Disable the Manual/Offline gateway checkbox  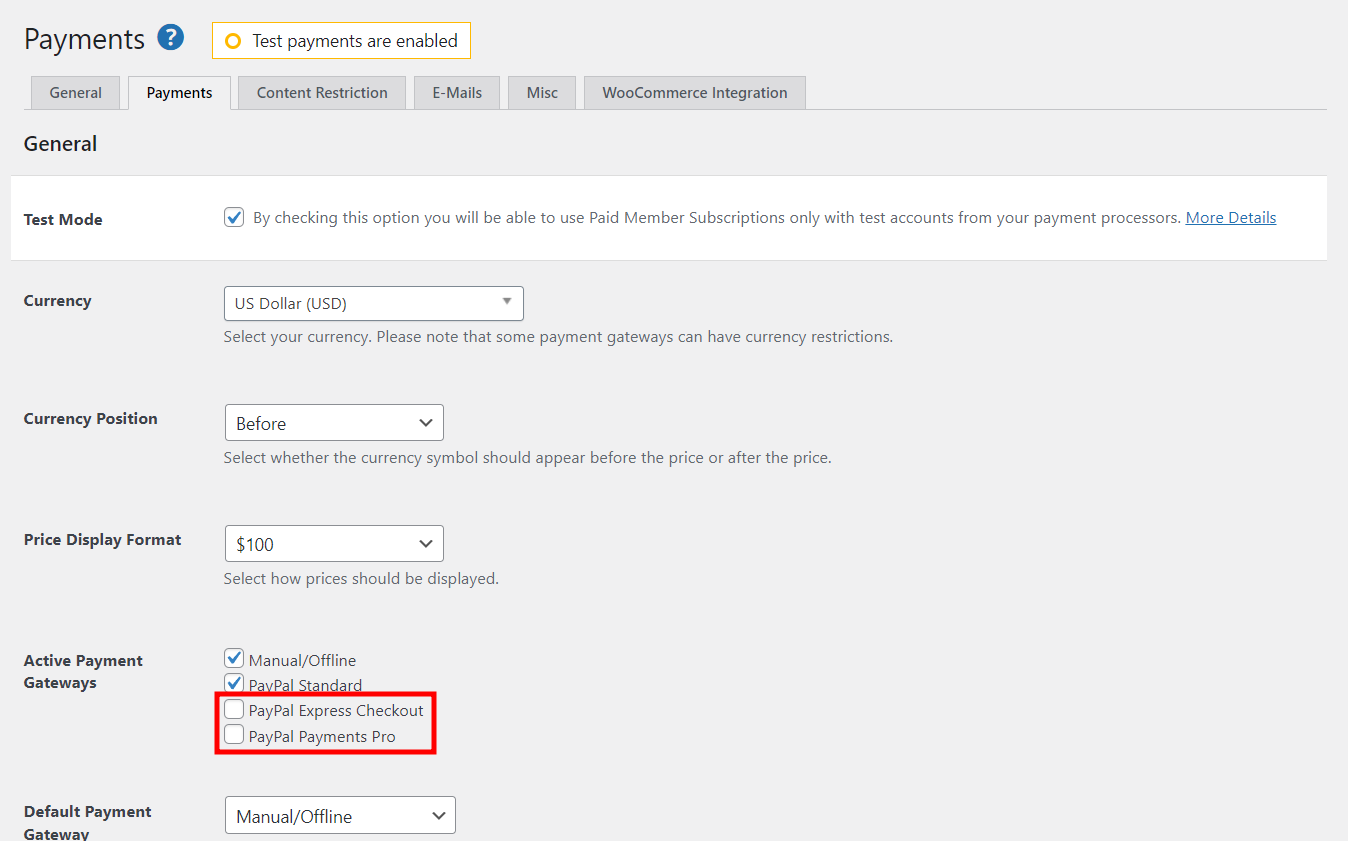point(234,659)
